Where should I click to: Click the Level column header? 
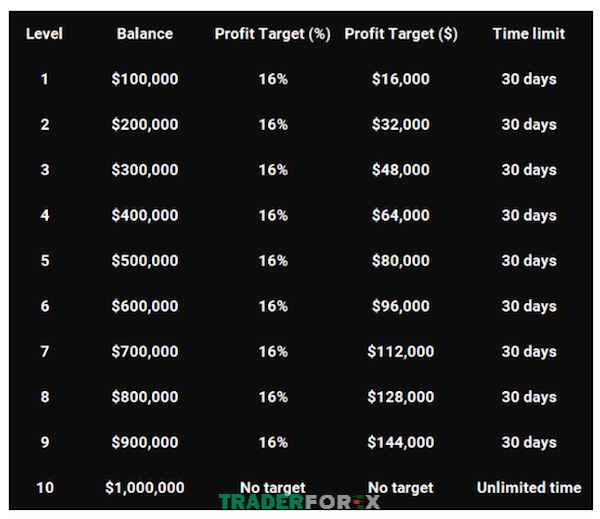point(44,34)
